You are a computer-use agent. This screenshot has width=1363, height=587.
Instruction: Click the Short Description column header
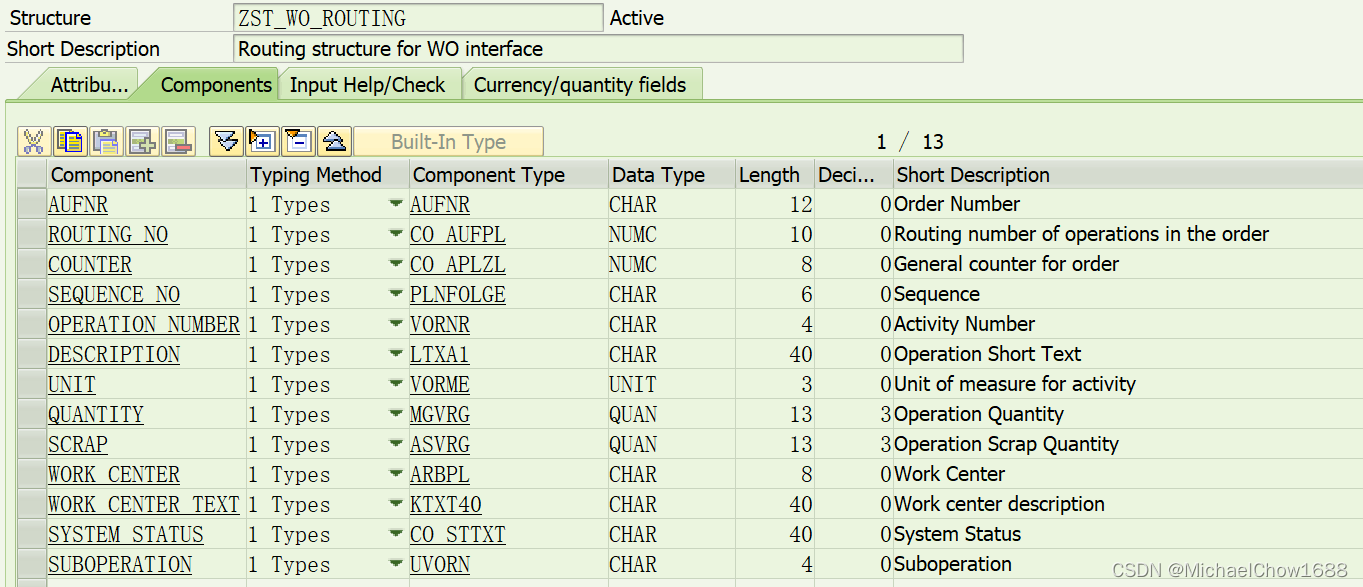coord(1128,175)
